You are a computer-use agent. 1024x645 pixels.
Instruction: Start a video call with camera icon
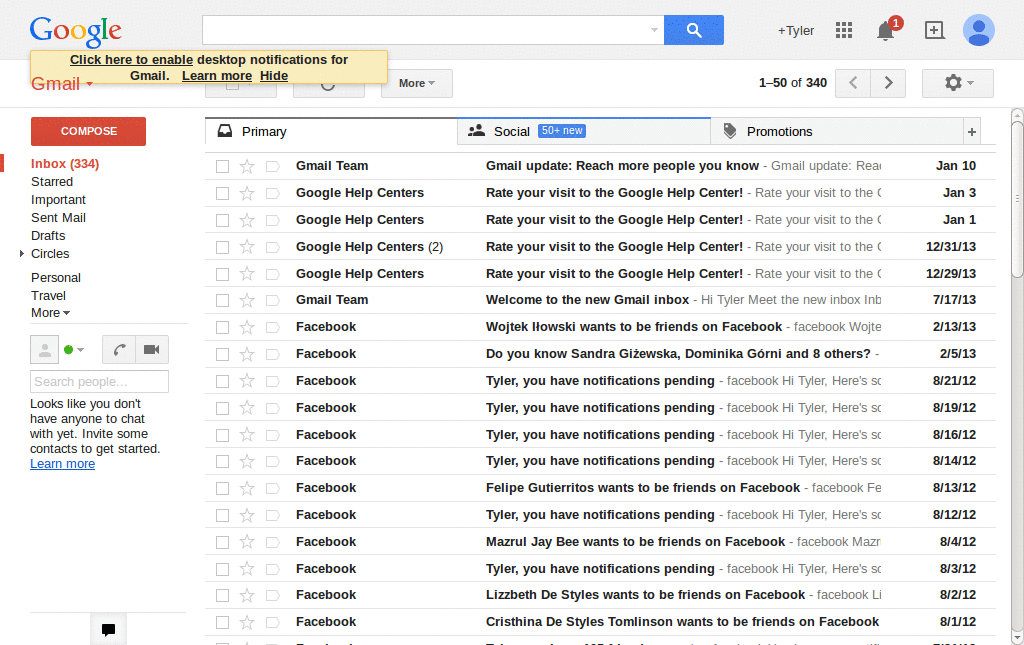click(x=152, y=350)
